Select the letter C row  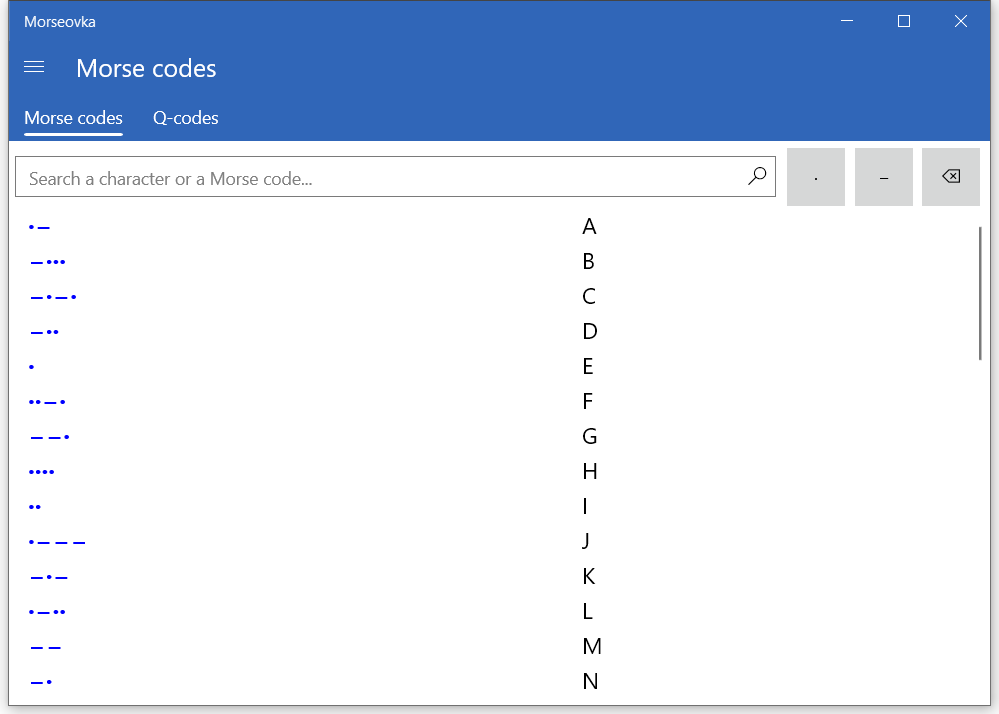pos(589,297)
